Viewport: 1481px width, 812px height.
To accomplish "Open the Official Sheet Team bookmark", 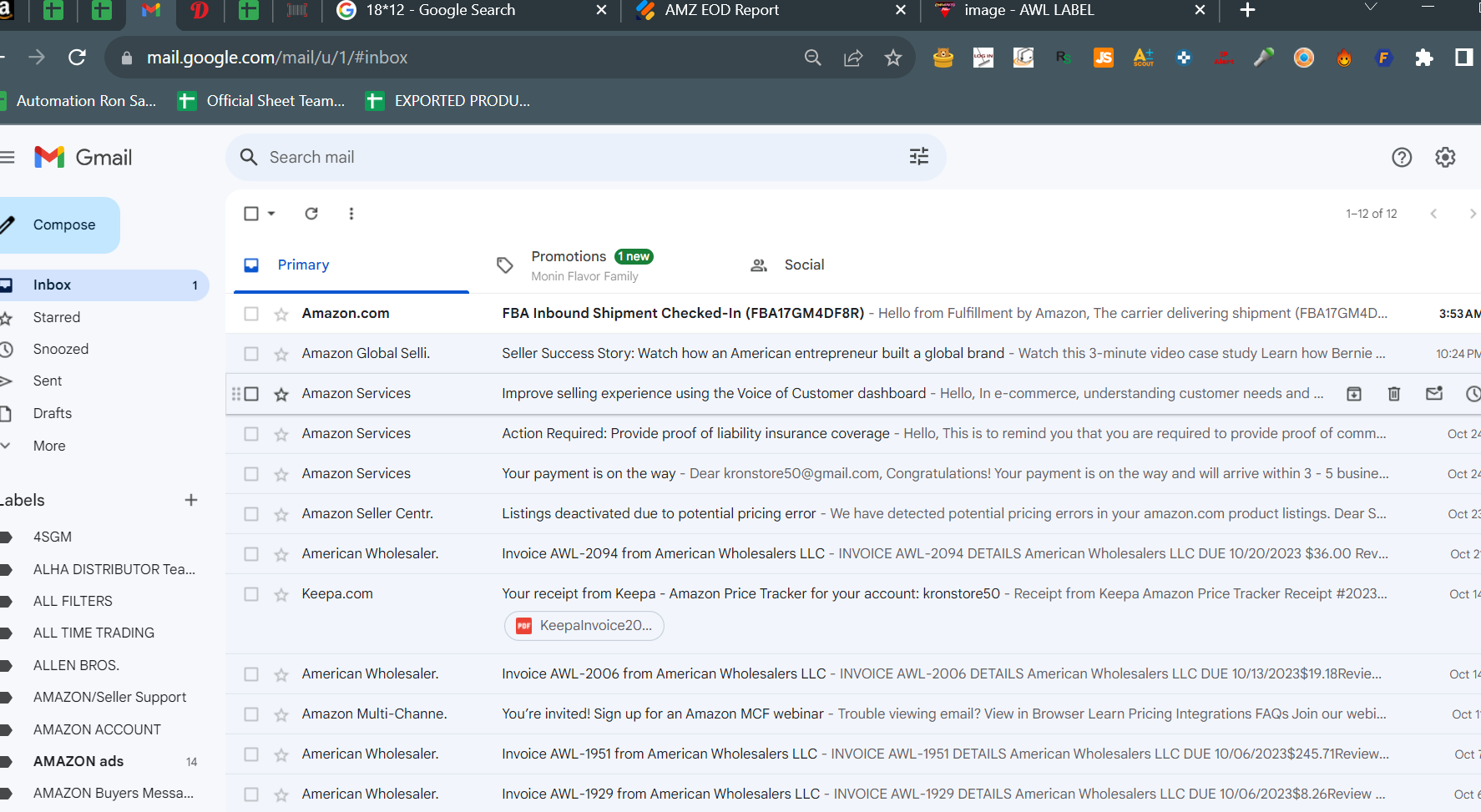I will 262,101.
